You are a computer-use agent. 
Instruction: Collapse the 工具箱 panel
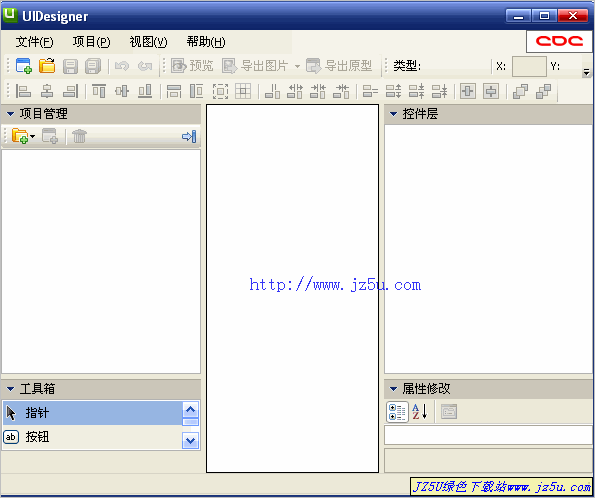click(11, 389)
